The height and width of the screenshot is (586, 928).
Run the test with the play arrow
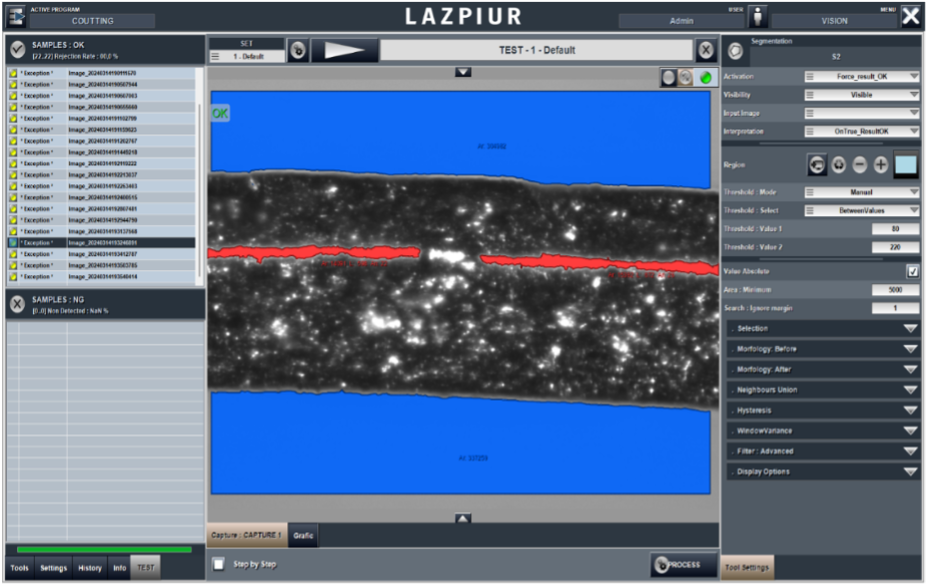344,51
